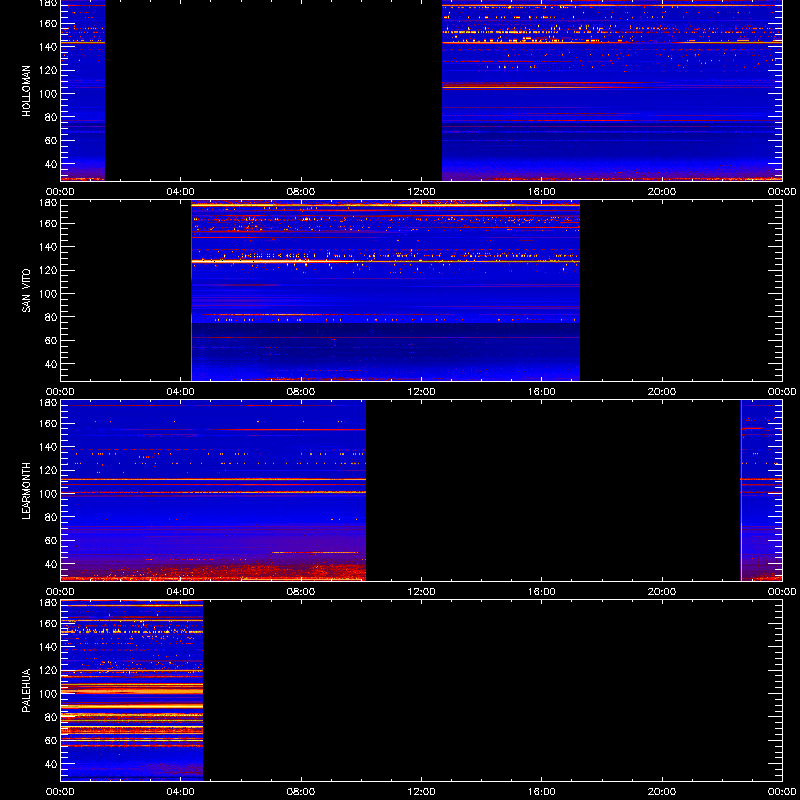Choose 16:00 time label under Learmonth plot
The height and width of the screenshot is (800, 800).
click(x=542, y=592)
